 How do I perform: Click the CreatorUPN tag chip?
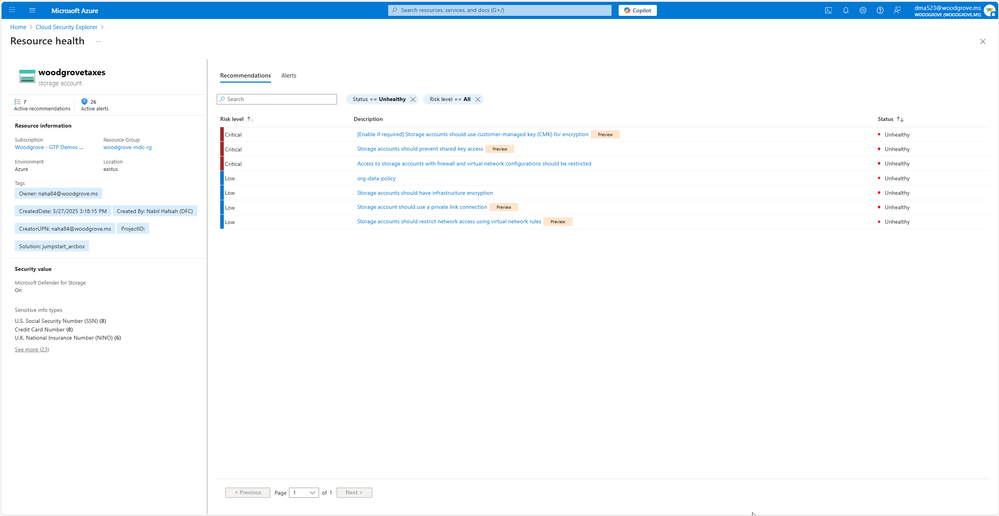[x=65, y=229]
